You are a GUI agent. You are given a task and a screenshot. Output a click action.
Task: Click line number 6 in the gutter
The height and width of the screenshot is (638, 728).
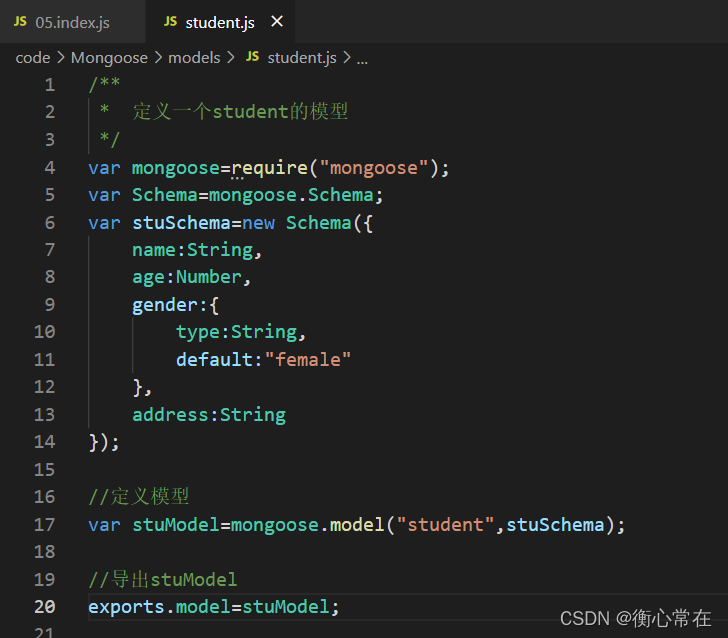tap(50, 223)
